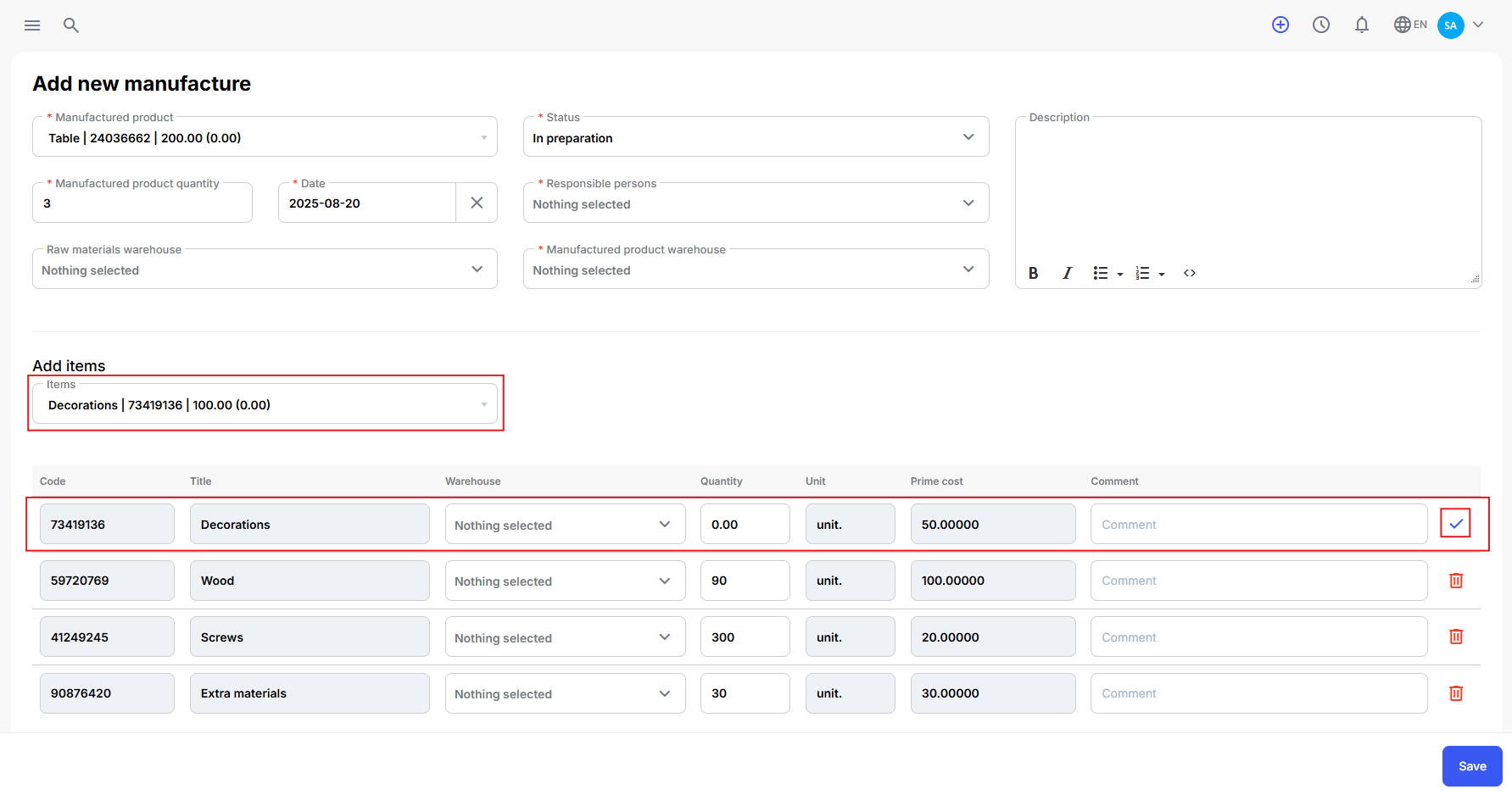Click the Screws title field
This screenshot has height=795, width=1512.
tap(310, 637)
